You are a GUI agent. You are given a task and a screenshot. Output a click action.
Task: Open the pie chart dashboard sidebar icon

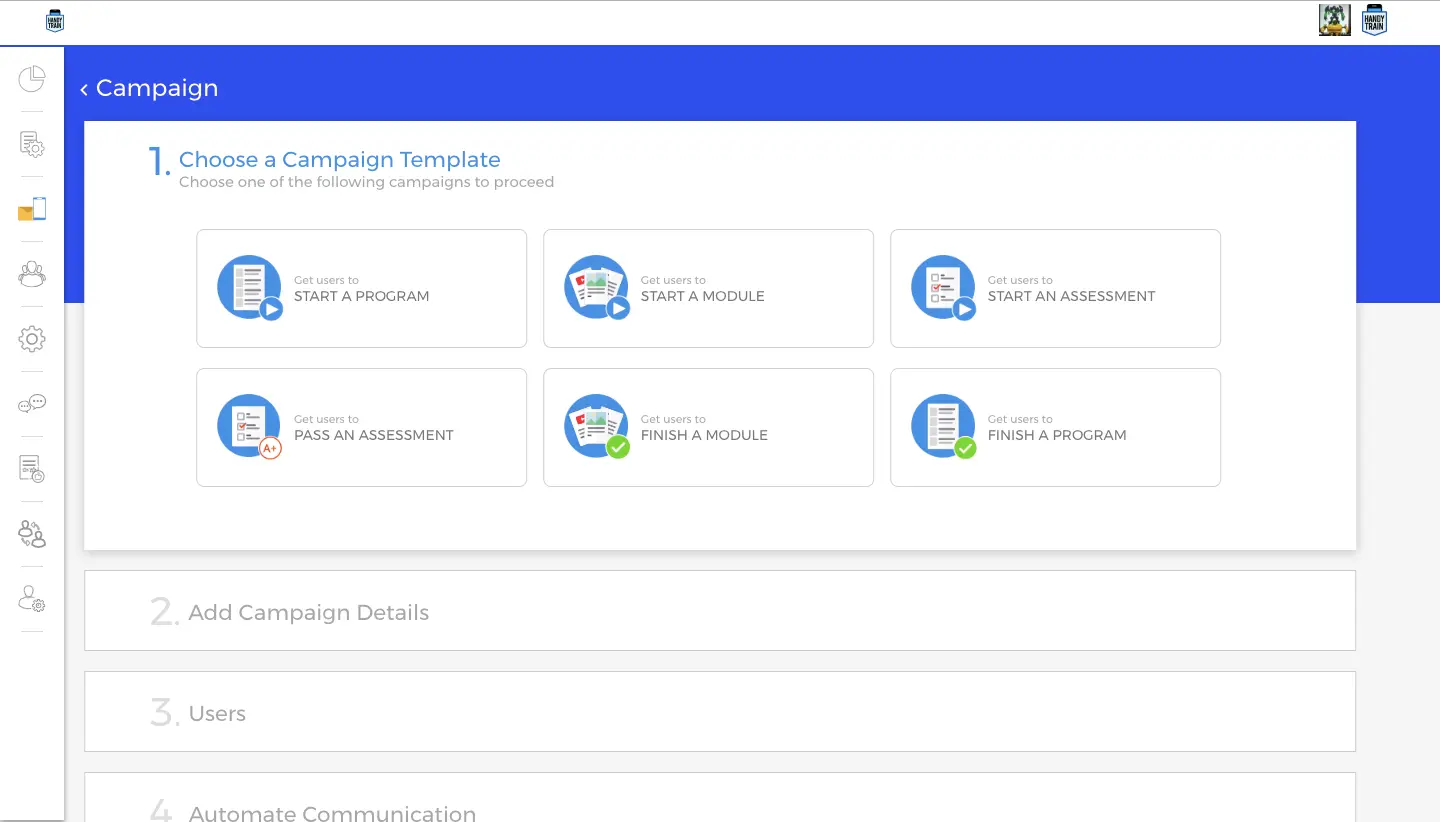point(32,79)
